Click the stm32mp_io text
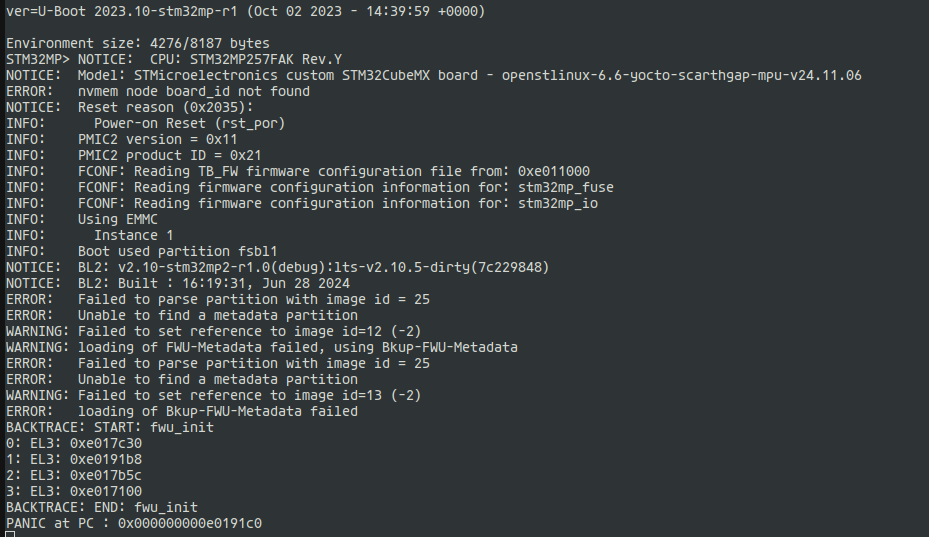929x537 pixels. (x=558, y=203)
